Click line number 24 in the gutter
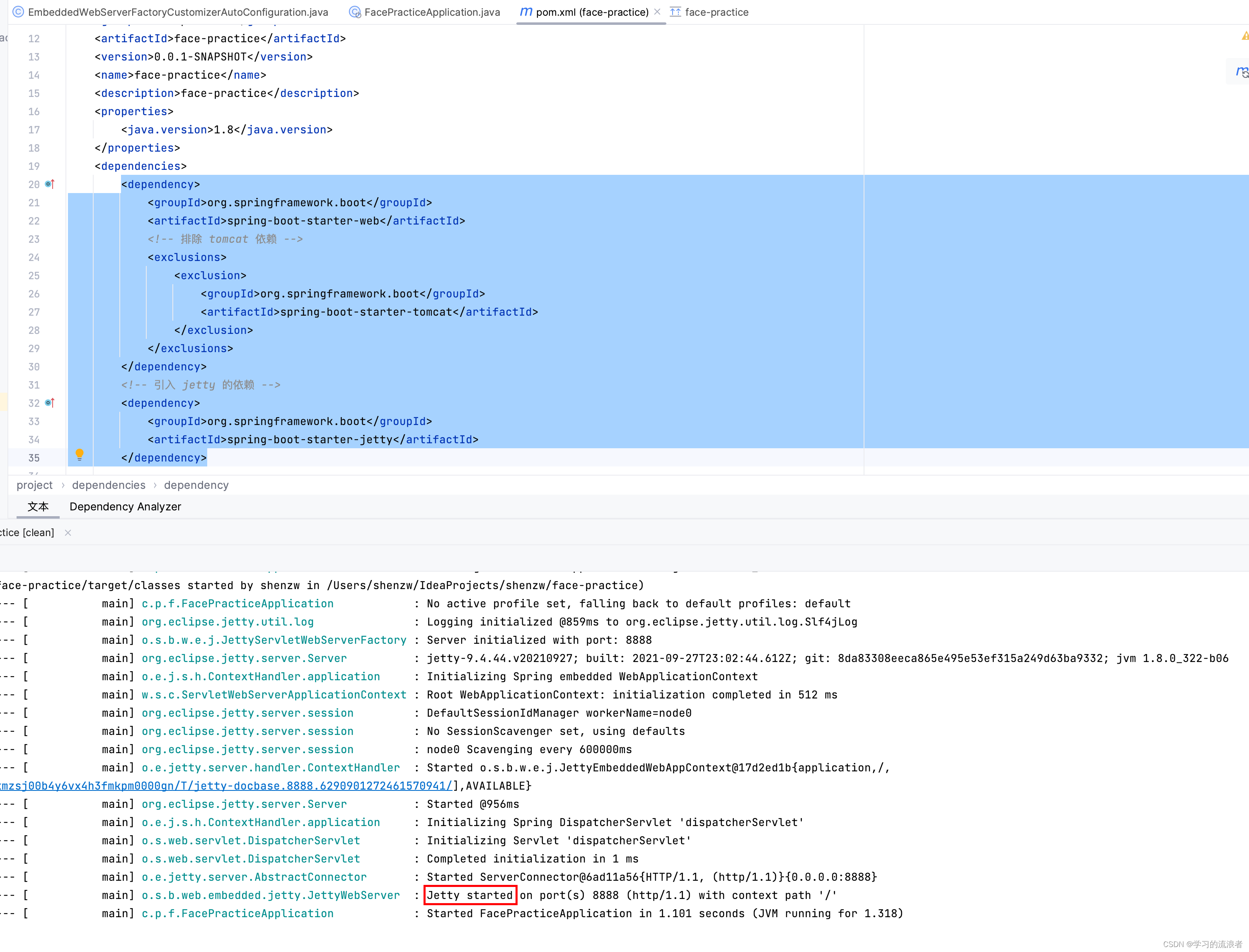1249x952 pixels. (x=34, y=257)
